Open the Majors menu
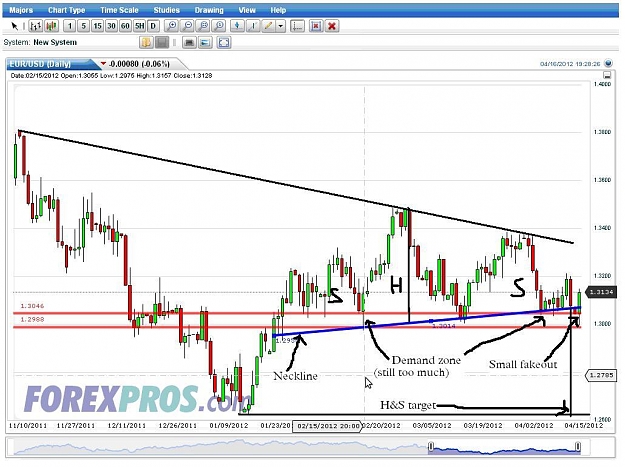The image size is (625, 467). 21,10
